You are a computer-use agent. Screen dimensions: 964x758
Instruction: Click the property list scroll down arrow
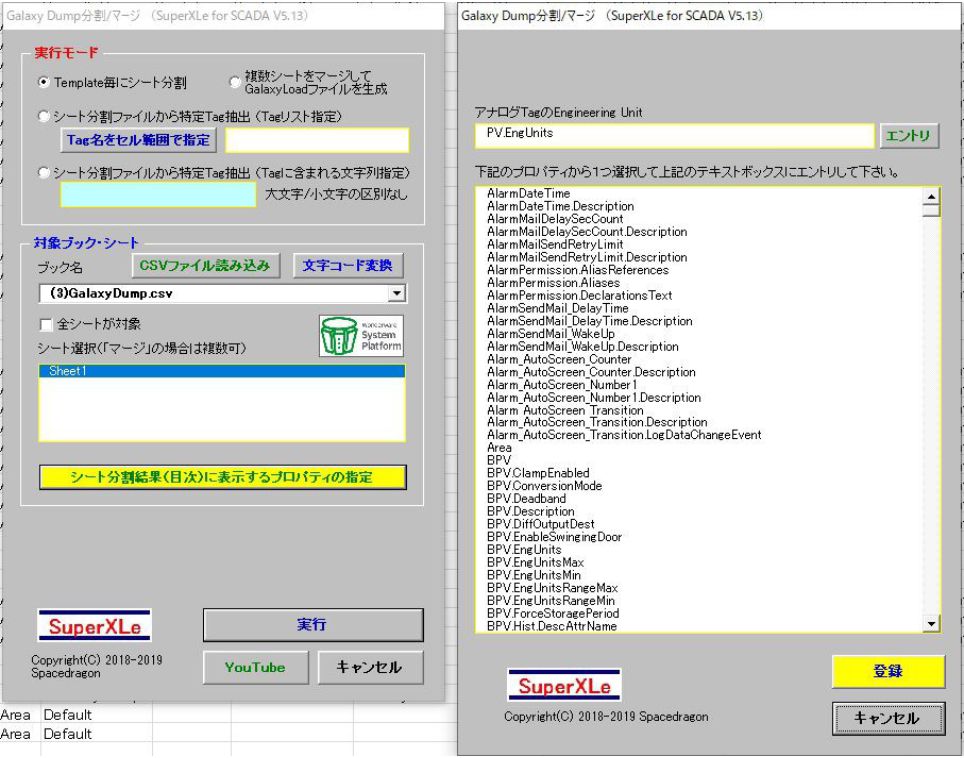pos(931,624)
